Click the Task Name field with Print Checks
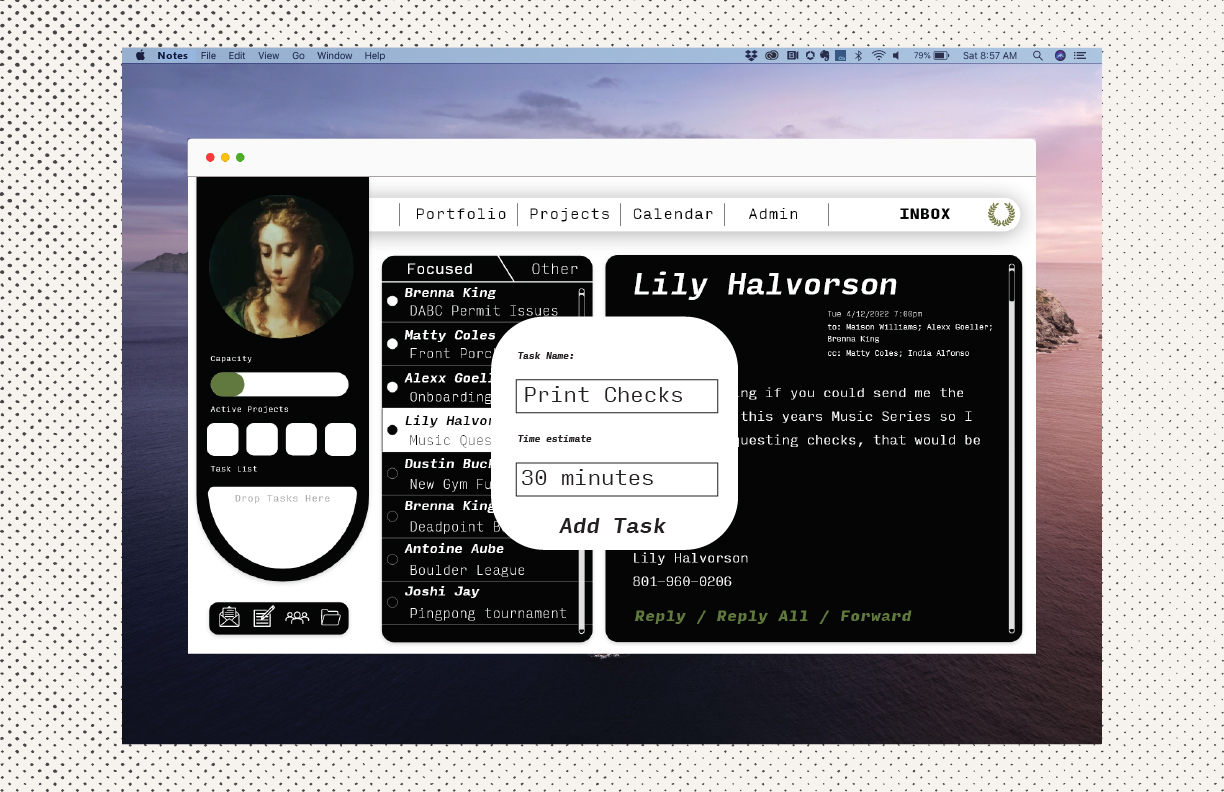1224x792 pixels. 617,396
